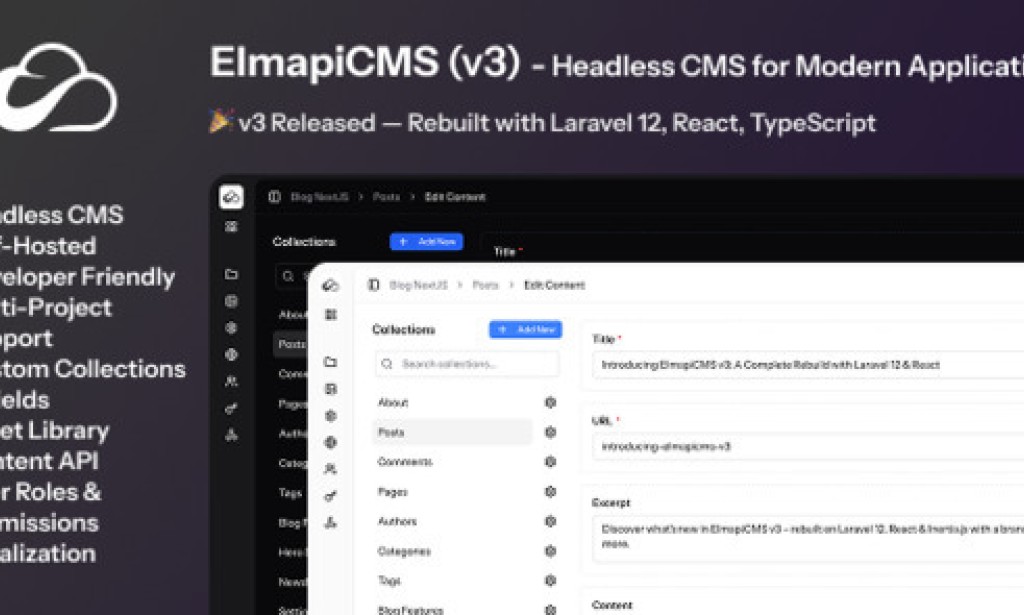Image resolution: width=1024 pixels, height=615 pixels.
Task: Click Add New button in light window
Action: [526, 330]
